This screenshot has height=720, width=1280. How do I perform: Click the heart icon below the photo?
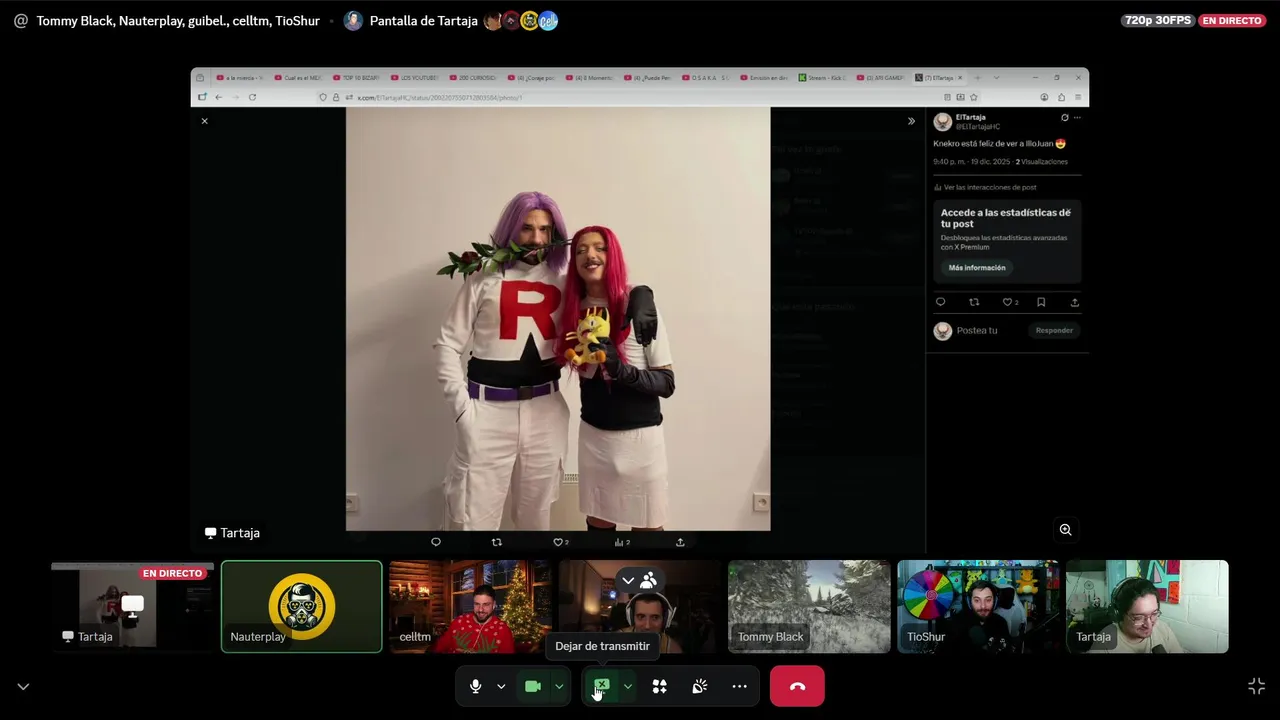pyautogui.click(x=559, y=542)
